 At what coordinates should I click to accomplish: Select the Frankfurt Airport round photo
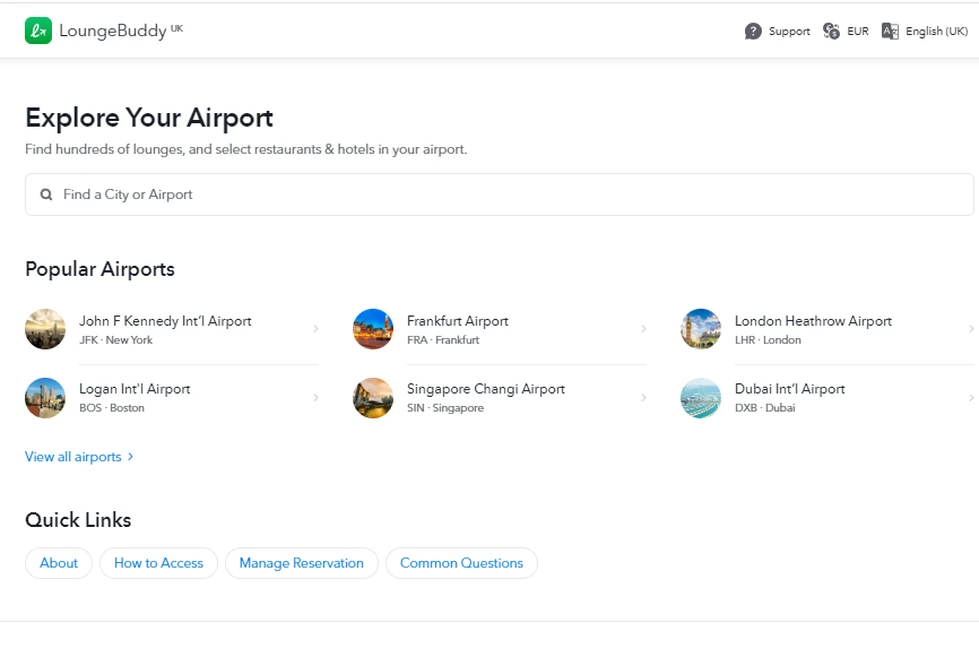pos(373,329)
